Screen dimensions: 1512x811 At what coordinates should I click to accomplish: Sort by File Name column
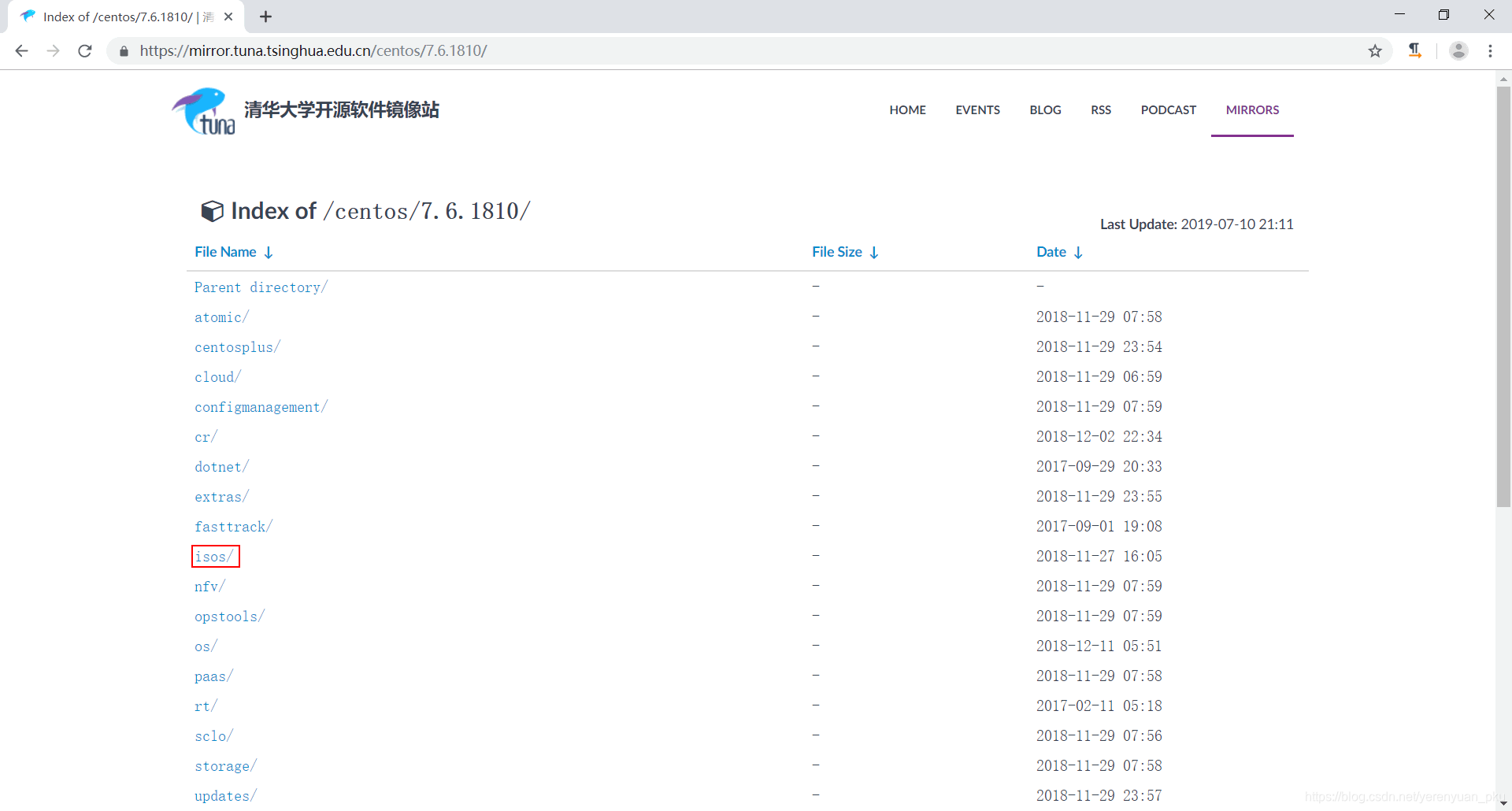(x=234, y=252)
